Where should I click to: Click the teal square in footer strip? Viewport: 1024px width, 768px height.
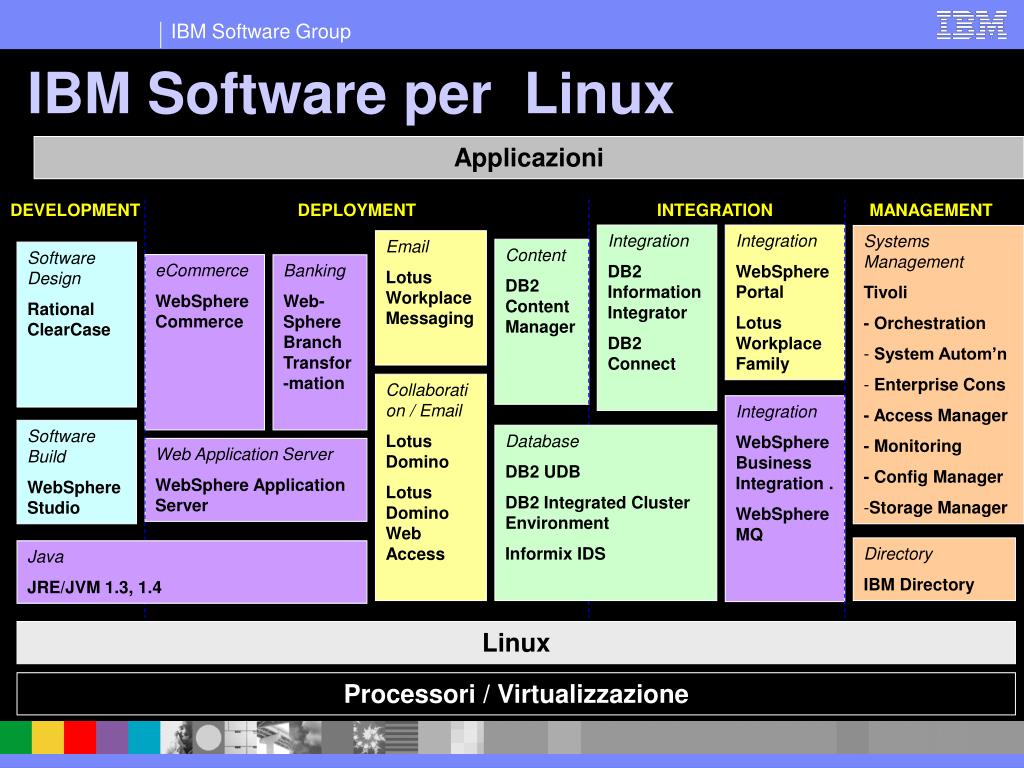(144, 737)
